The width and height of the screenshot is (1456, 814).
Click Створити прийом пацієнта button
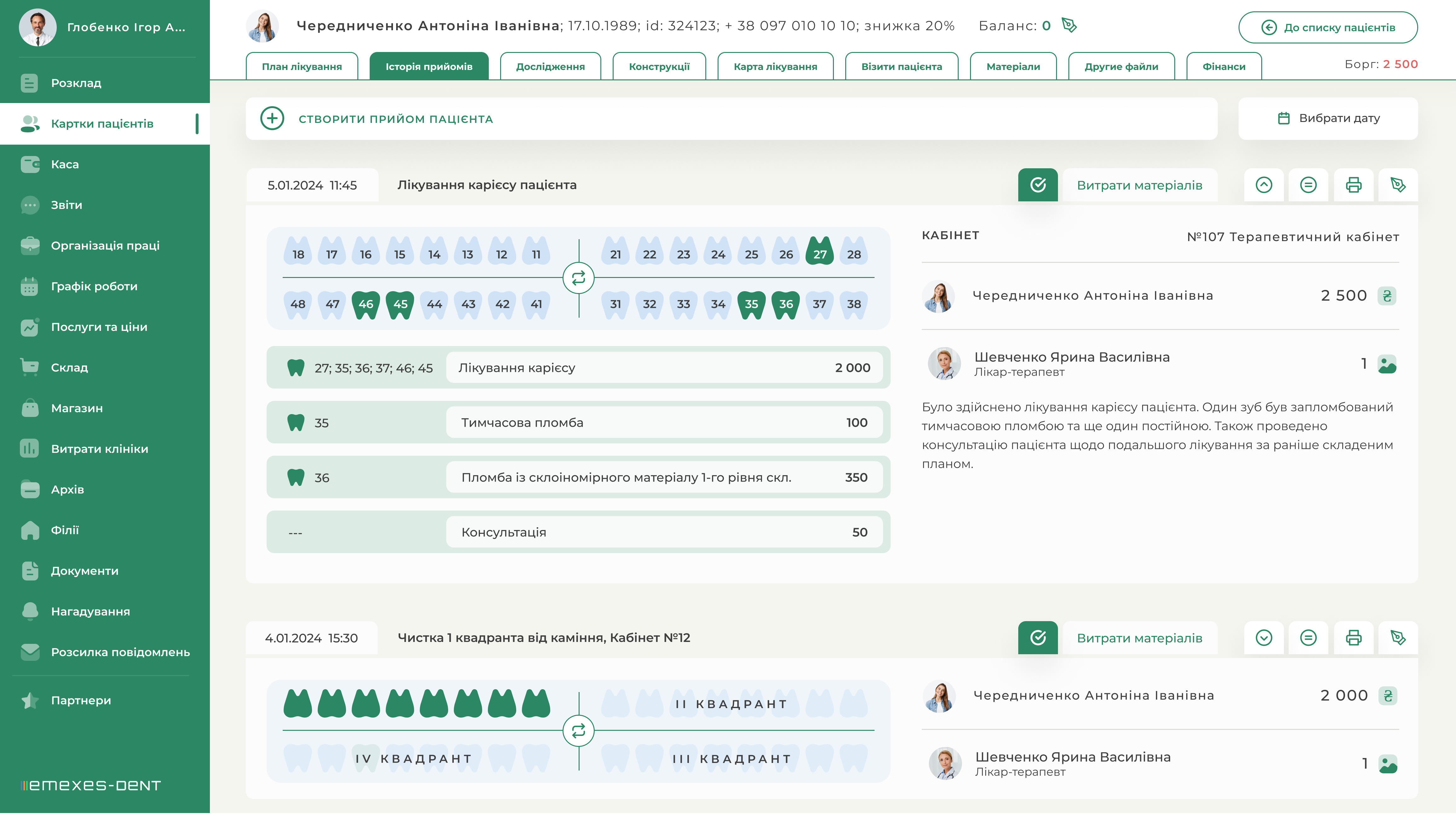(396, 119)
